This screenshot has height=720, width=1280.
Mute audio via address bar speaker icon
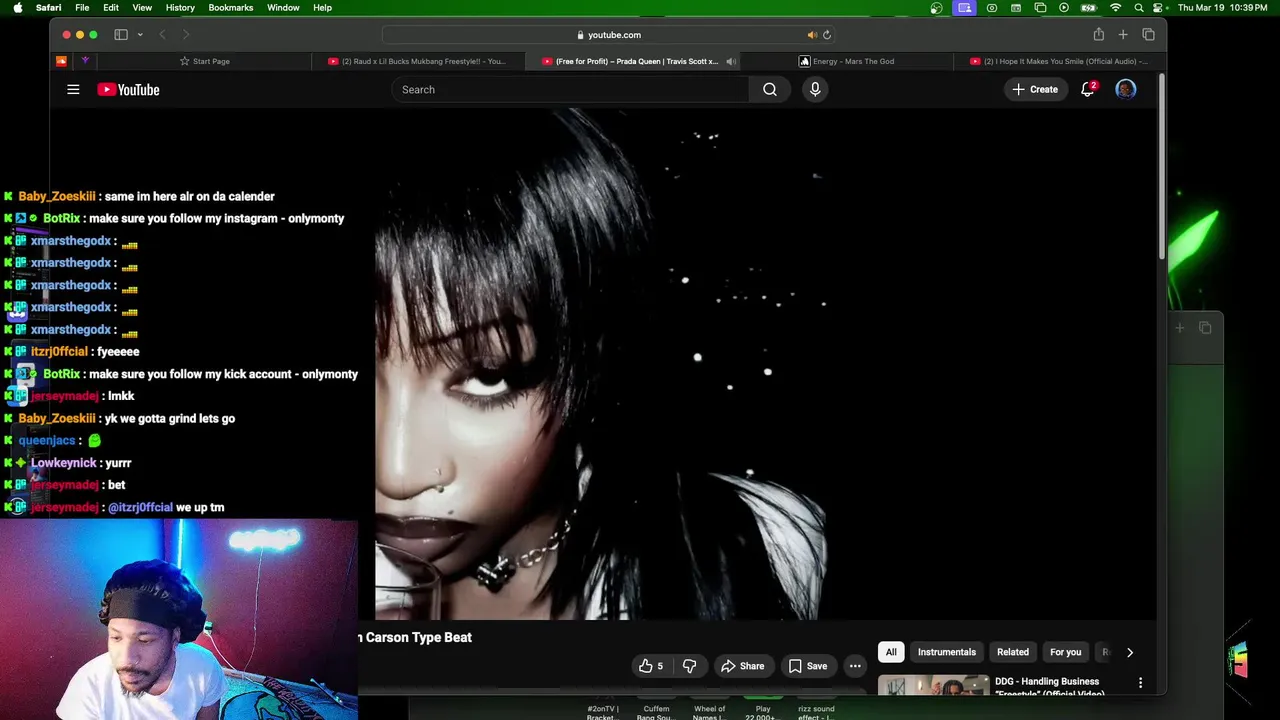pyautogui.click(x=811, y=35)
